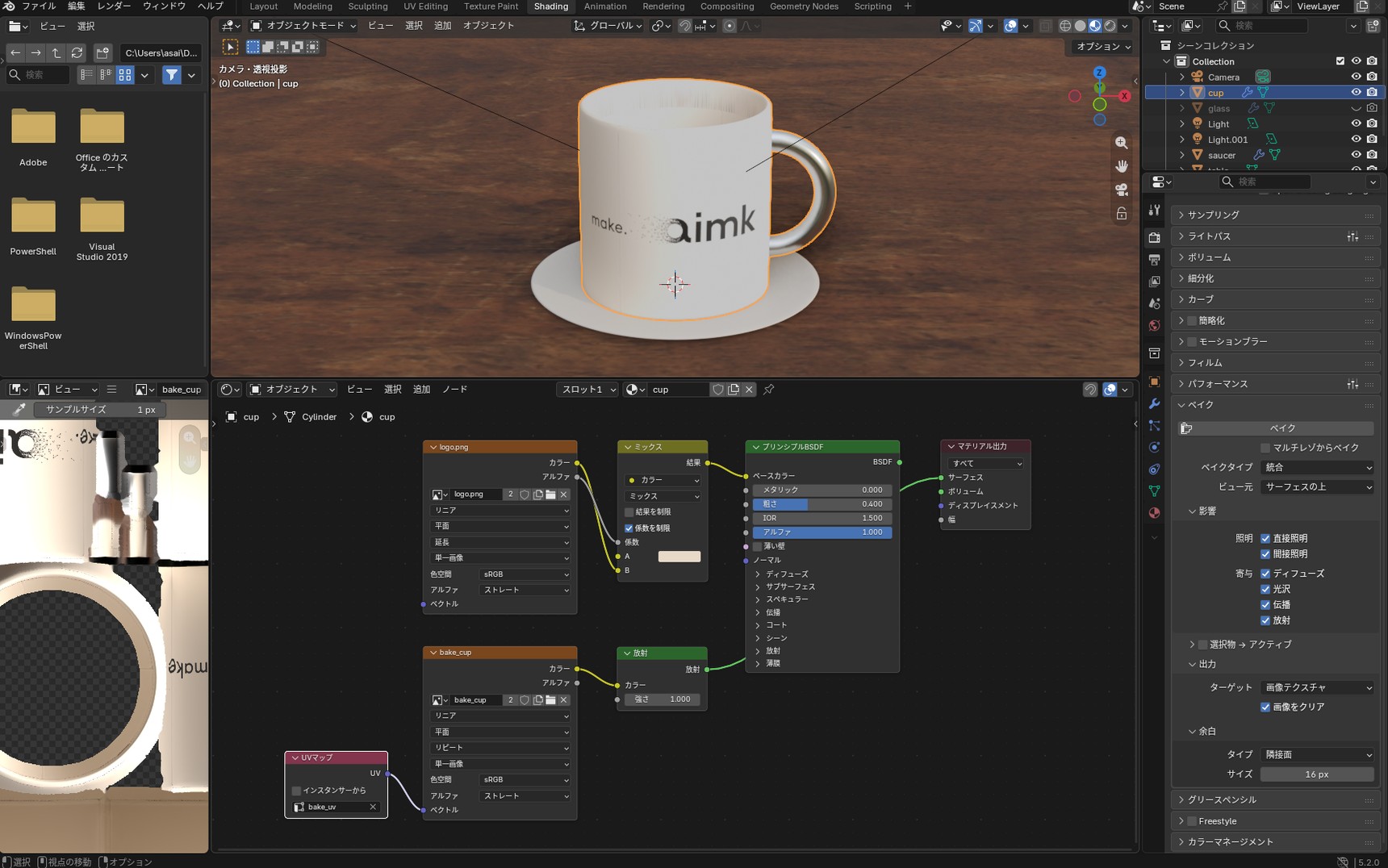Select the tweak select tool icon
Viewport: 1388px width, 868px height.
(230, 47)
